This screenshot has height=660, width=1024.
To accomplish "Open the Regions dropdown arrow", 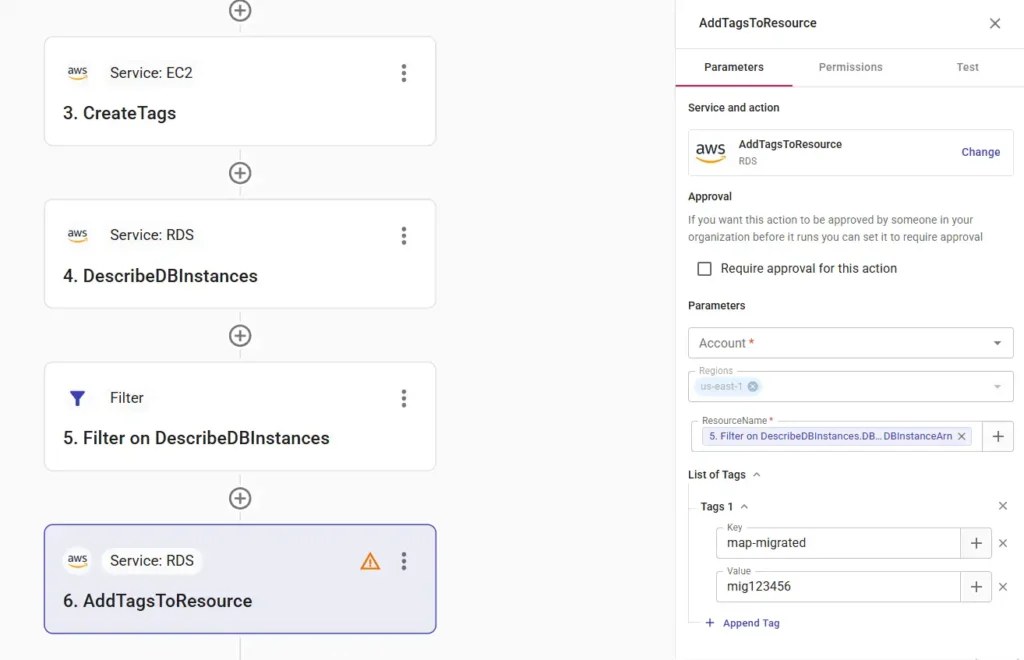I will point(997,386).
